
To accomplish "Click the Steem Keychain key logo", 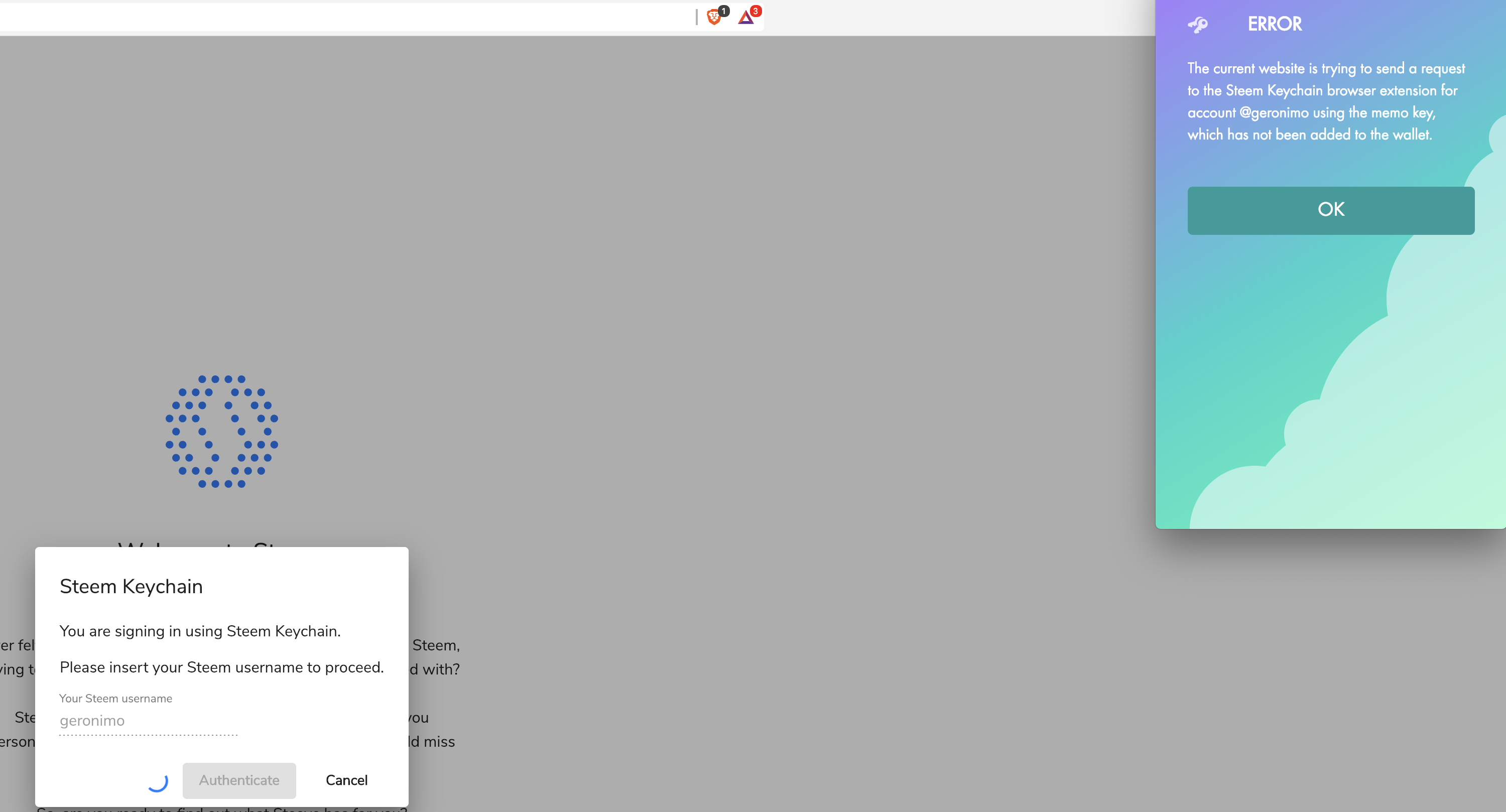I will [x=1197, y=25].
